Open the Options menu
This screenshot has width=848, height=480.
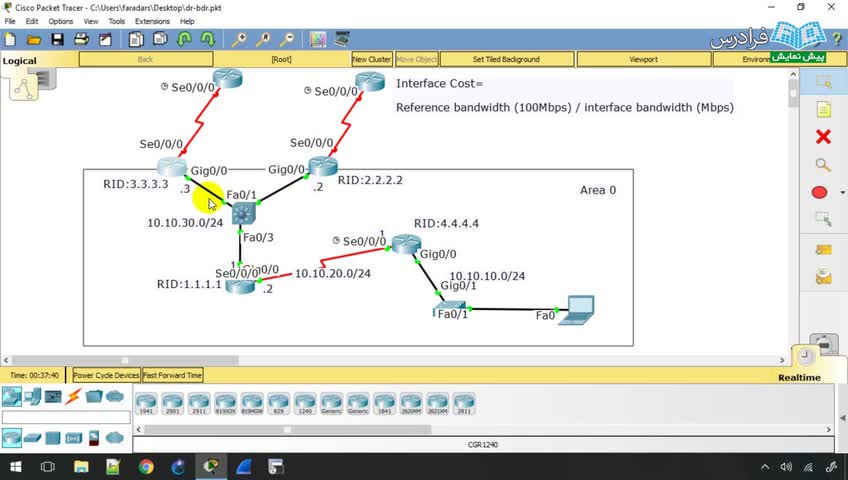[x=61, y=21]
